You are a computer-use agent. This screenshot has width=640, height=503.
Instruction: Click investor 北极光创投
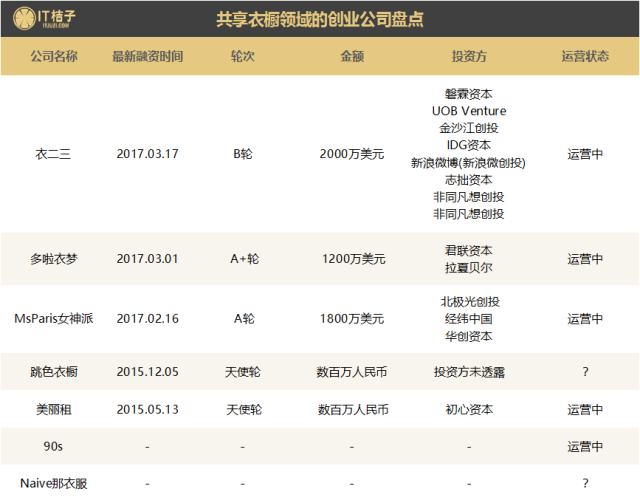(470, 302)
